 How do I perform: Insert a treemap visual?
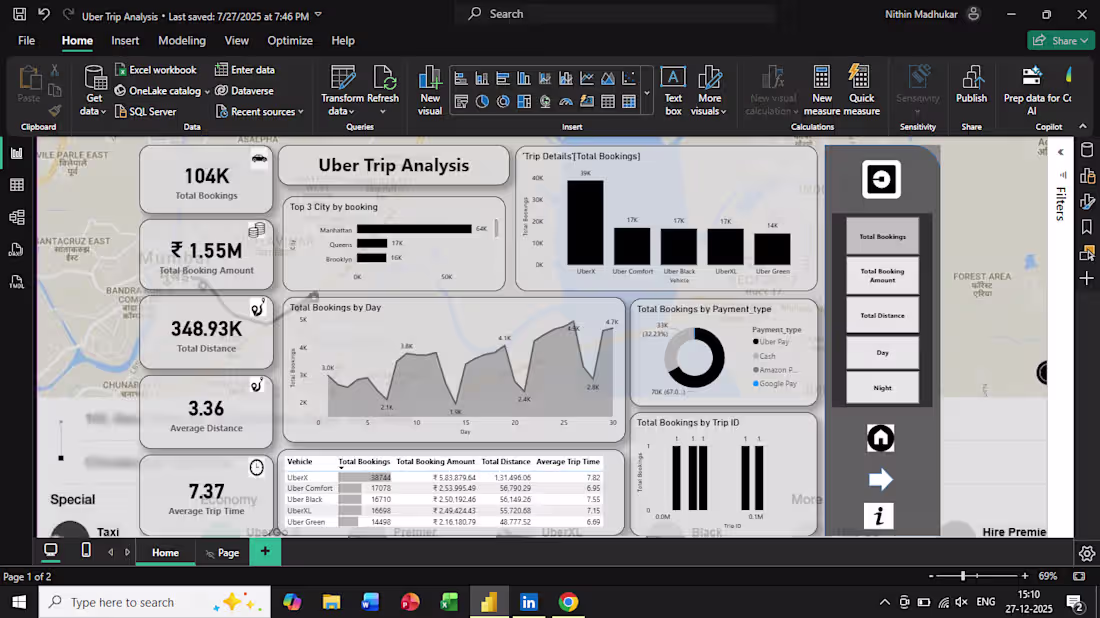click(x=524, y=102)
